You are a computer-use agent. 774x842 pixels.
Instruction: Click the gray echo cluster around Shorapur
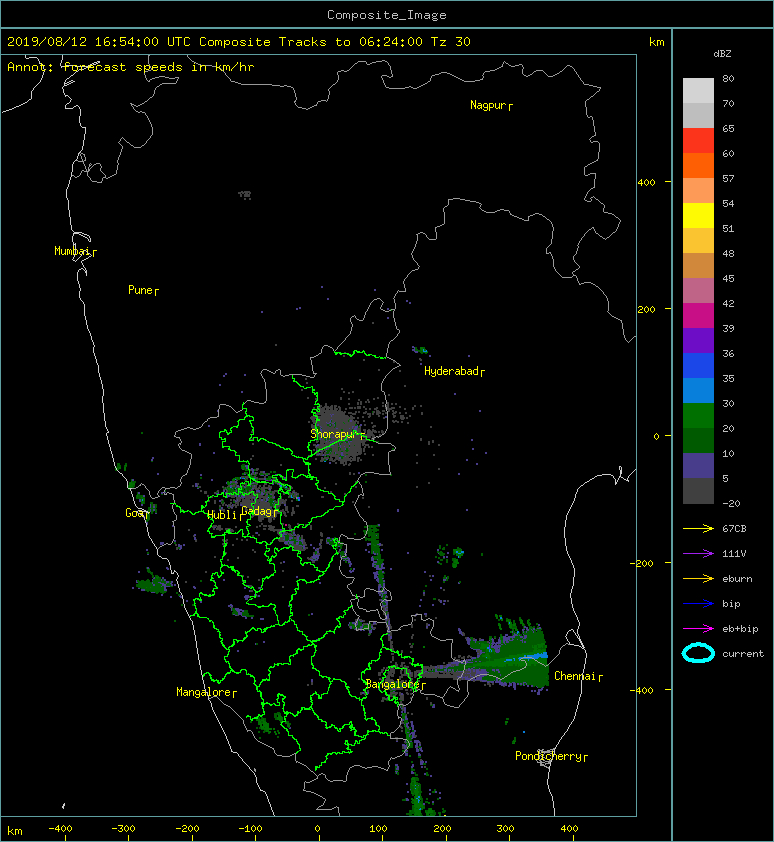point(339,434)
